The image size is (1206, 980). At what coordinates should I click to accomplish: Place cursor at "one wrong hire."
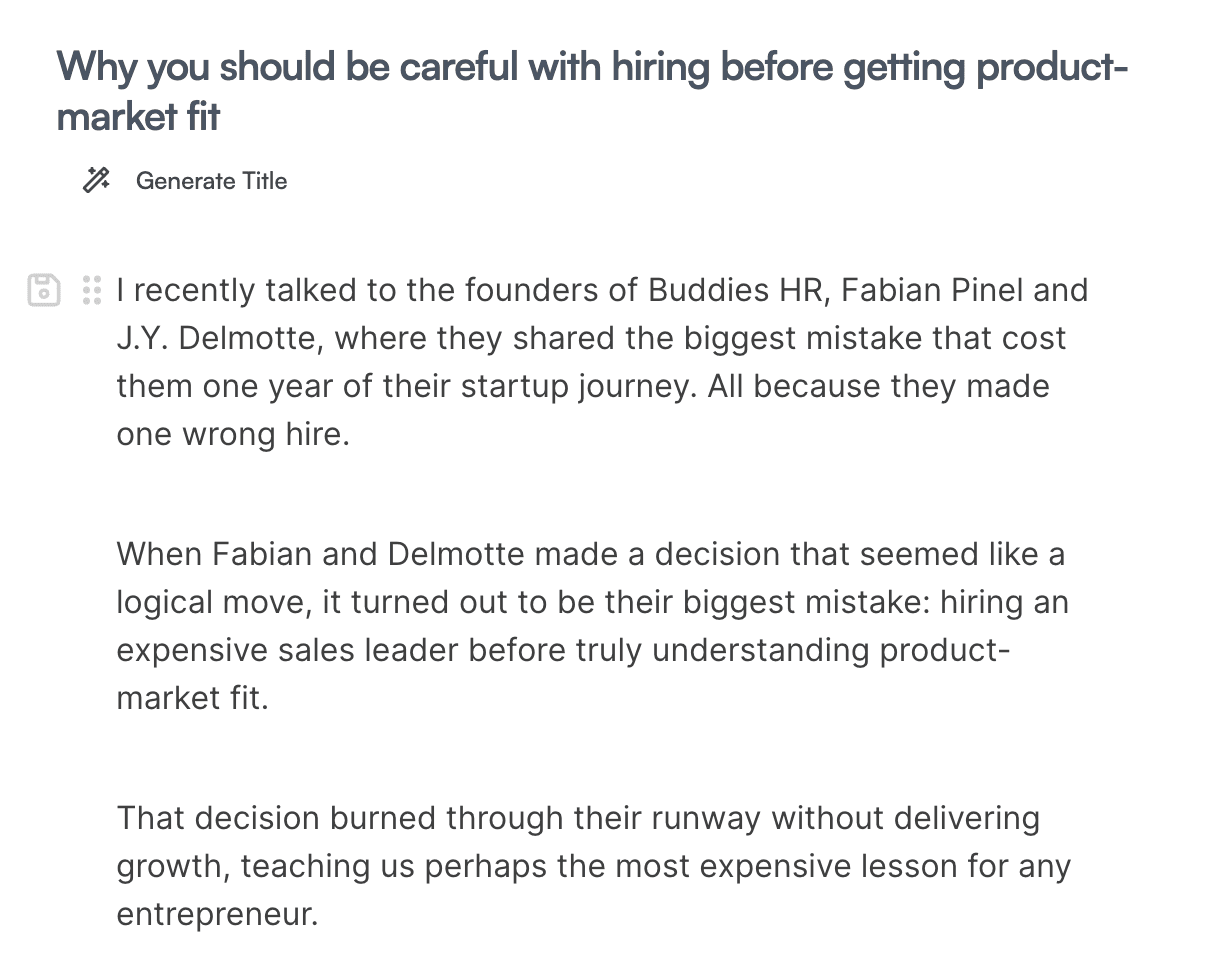coord(233,435)
